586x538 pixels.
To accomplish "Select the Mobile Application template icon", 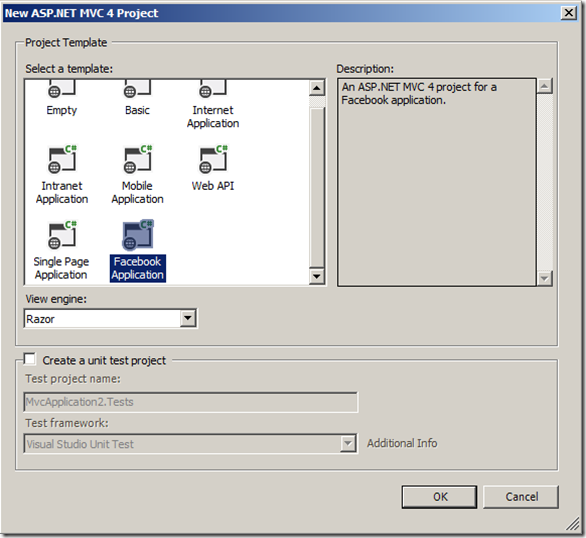I will coord(138,160).
